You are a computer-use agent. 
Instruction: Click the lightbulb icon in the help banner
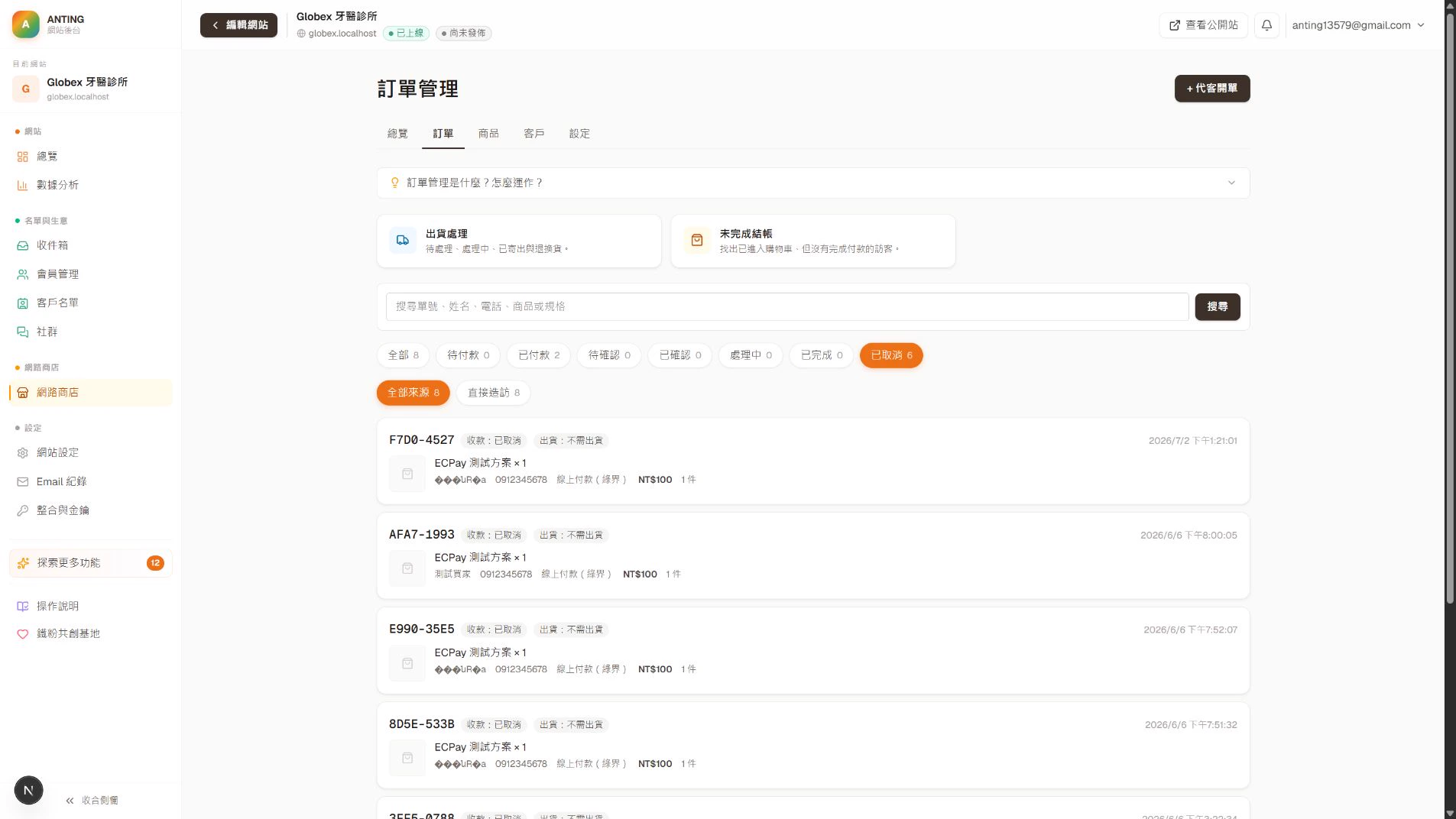[395, 183]
